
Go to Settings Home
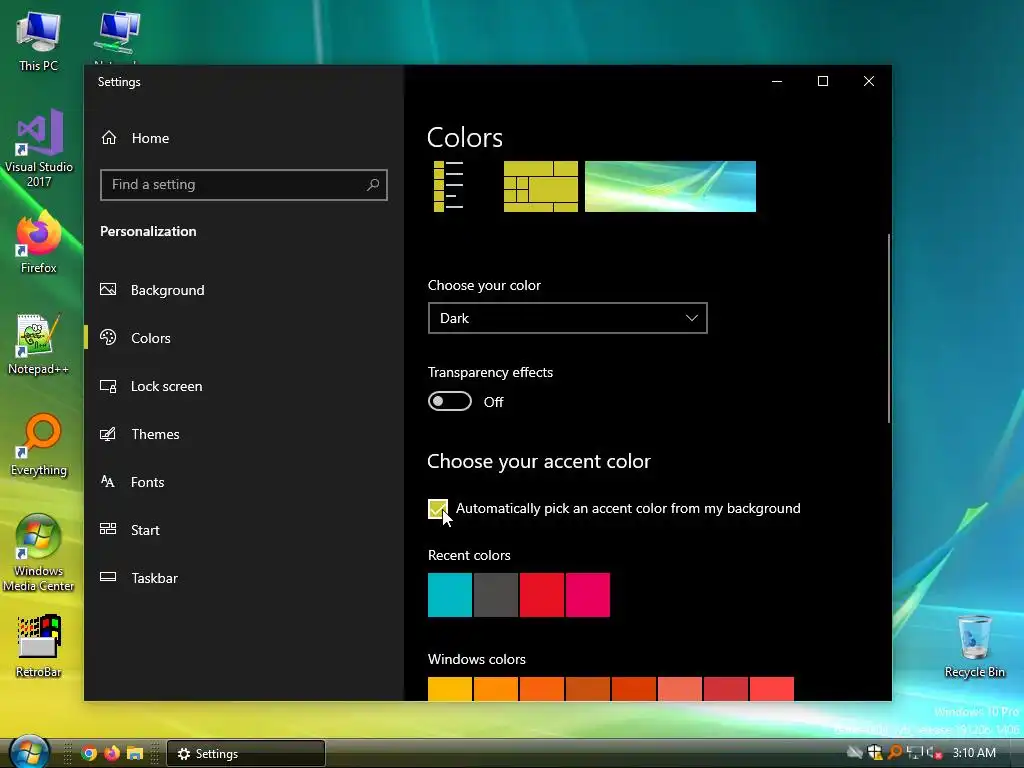(135, 138)
